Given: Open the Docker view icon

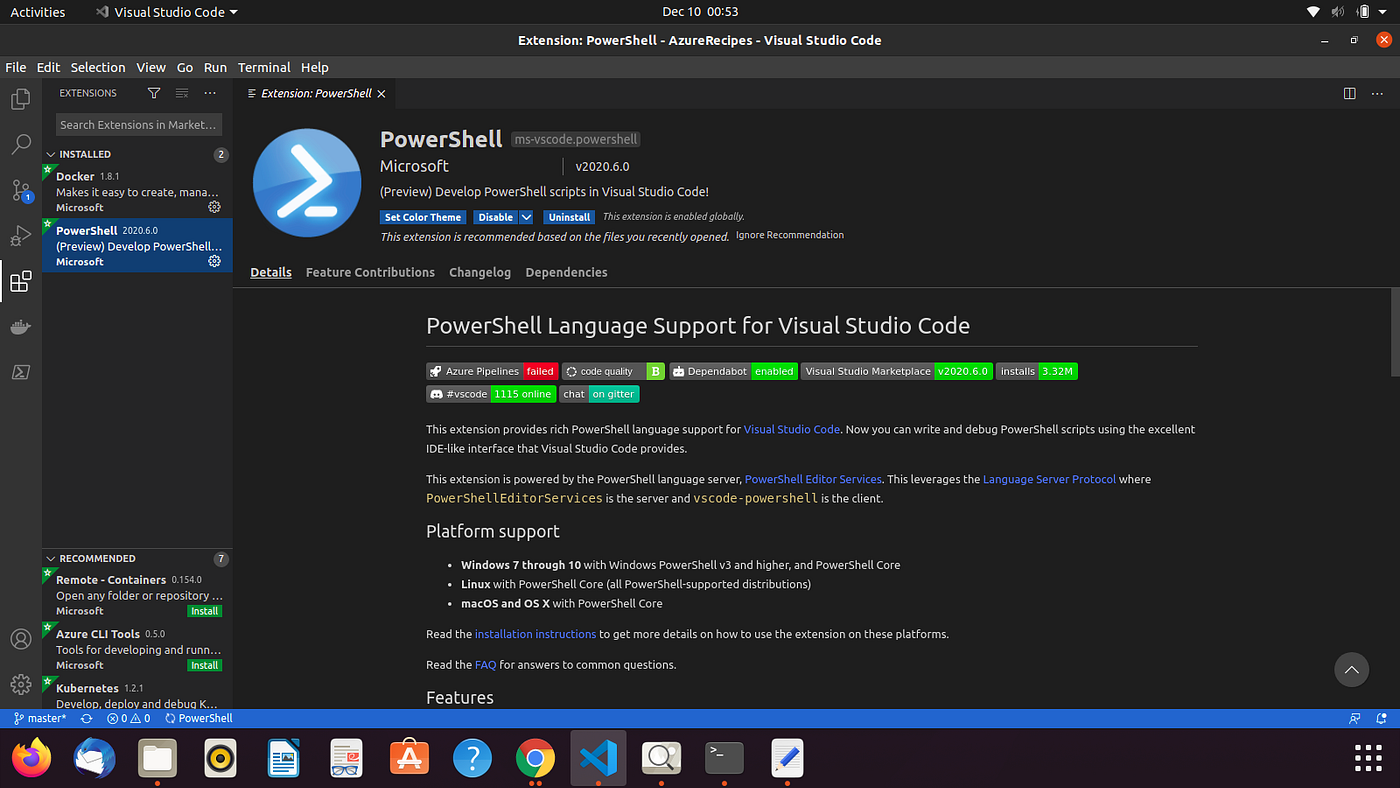Looking at the screenshot, I should click(x=20, y=327).
